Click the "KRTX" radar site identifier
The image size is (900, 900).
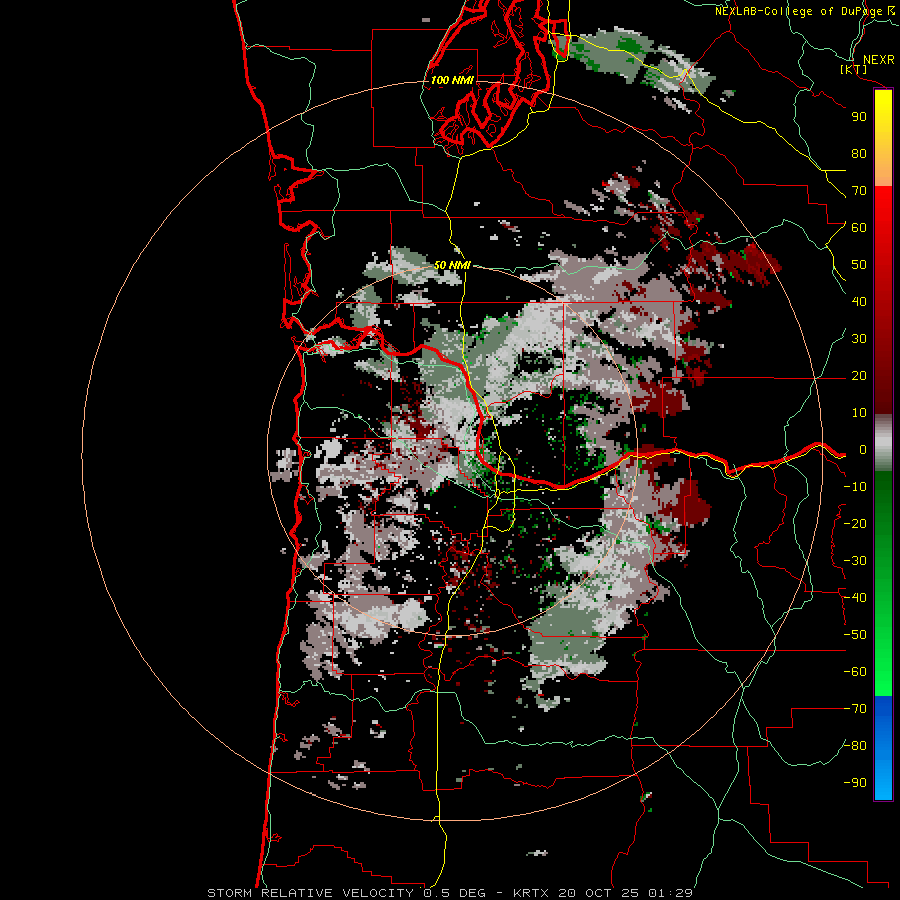pos(531,893)
